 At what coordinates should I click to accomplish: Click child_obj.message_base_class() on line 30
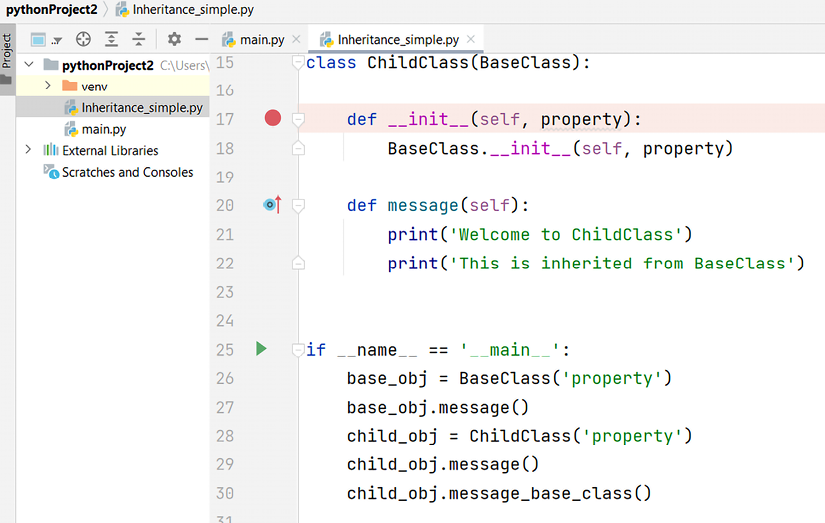499,494
